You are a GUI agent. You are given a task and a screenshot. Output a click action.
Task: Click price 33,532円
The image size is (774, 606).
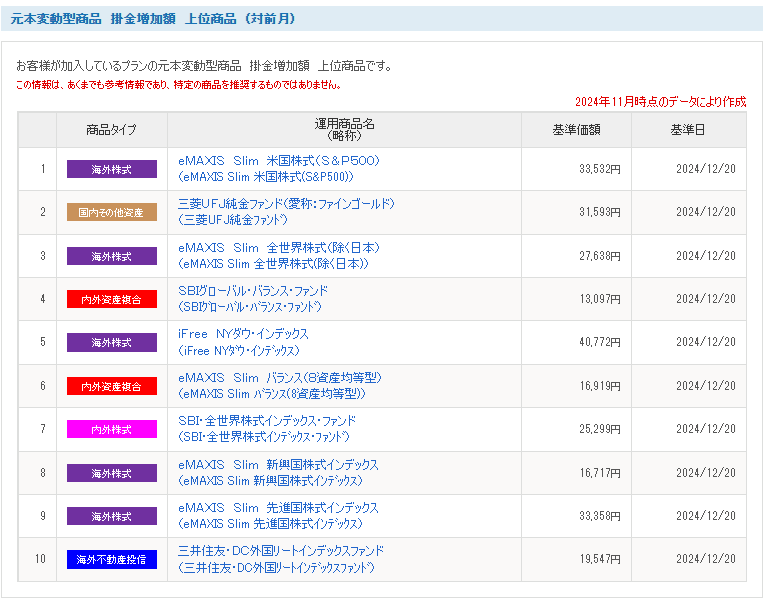600,169
